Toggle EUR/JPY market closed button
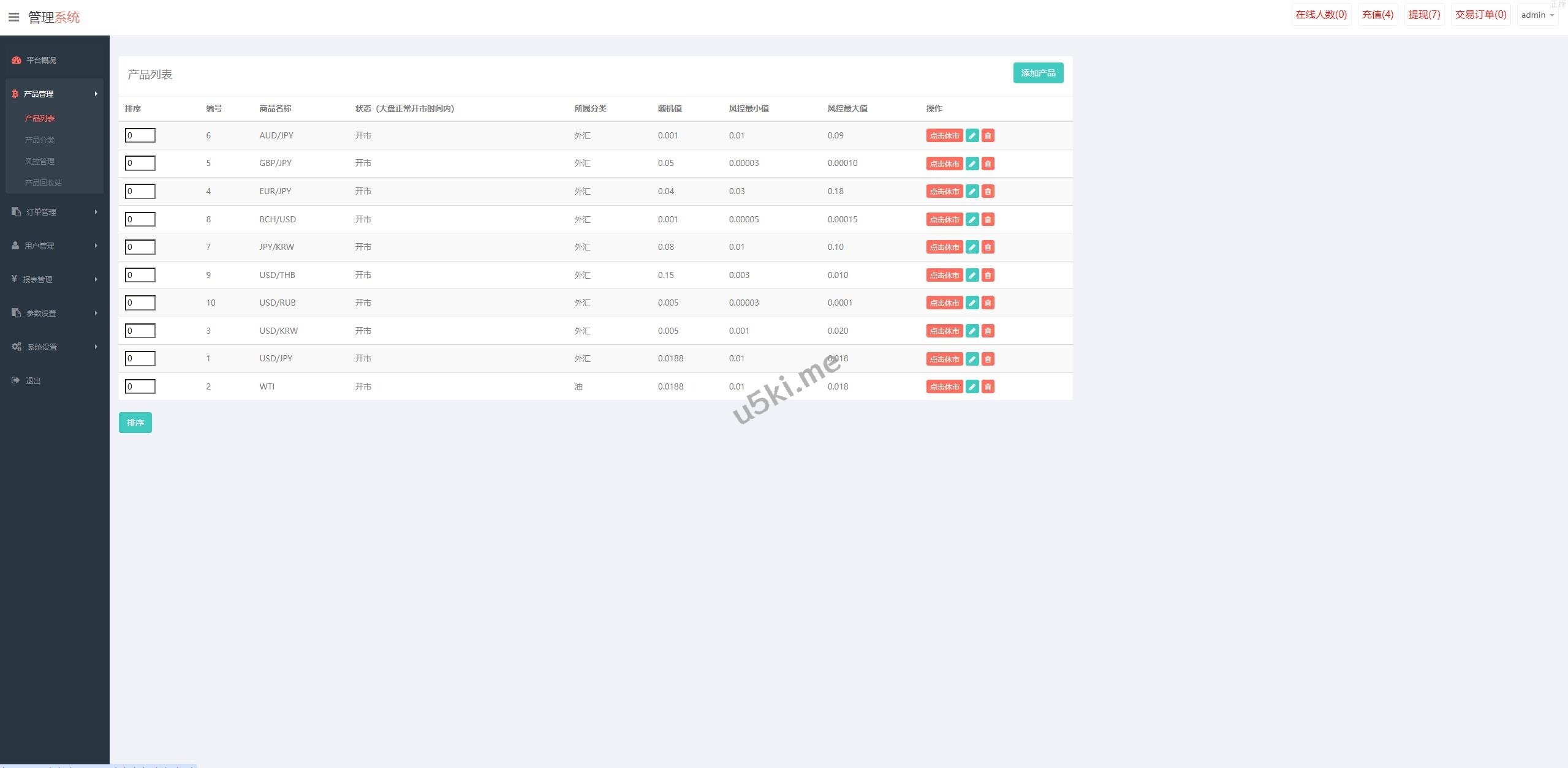 [944, 191]
